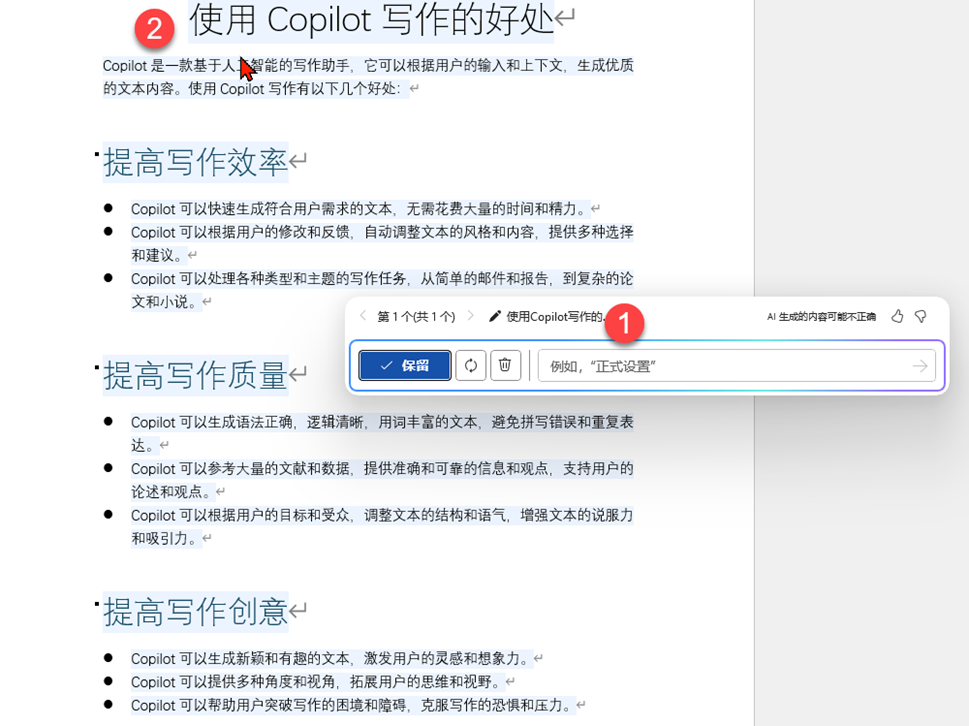Click the 保留 button to keep the draft
This screenshot has height=726, width=969.
pos(405,366)
